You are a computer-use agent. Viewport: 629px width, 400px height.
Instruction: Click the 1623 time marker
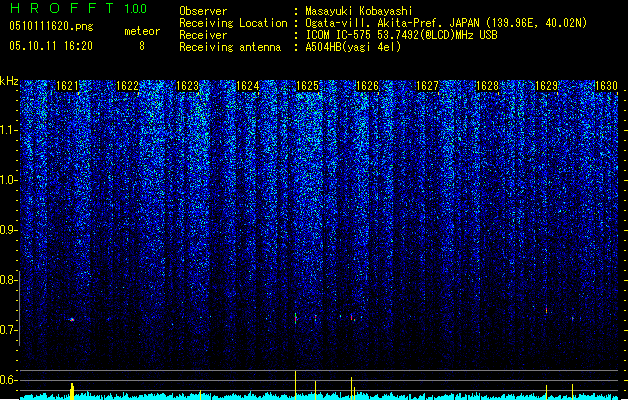click(187, 86)
